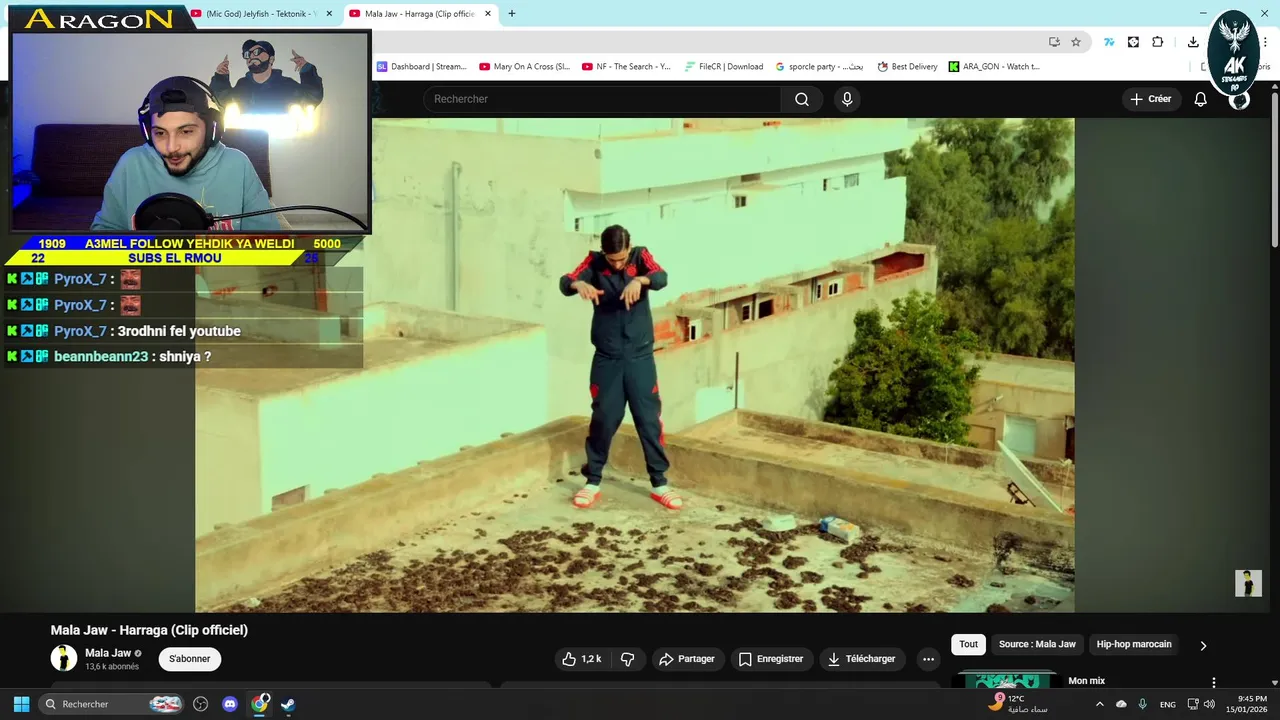Open the Windows Start menu
This screenshot has width=1280, height=720.
coord(21,704)
